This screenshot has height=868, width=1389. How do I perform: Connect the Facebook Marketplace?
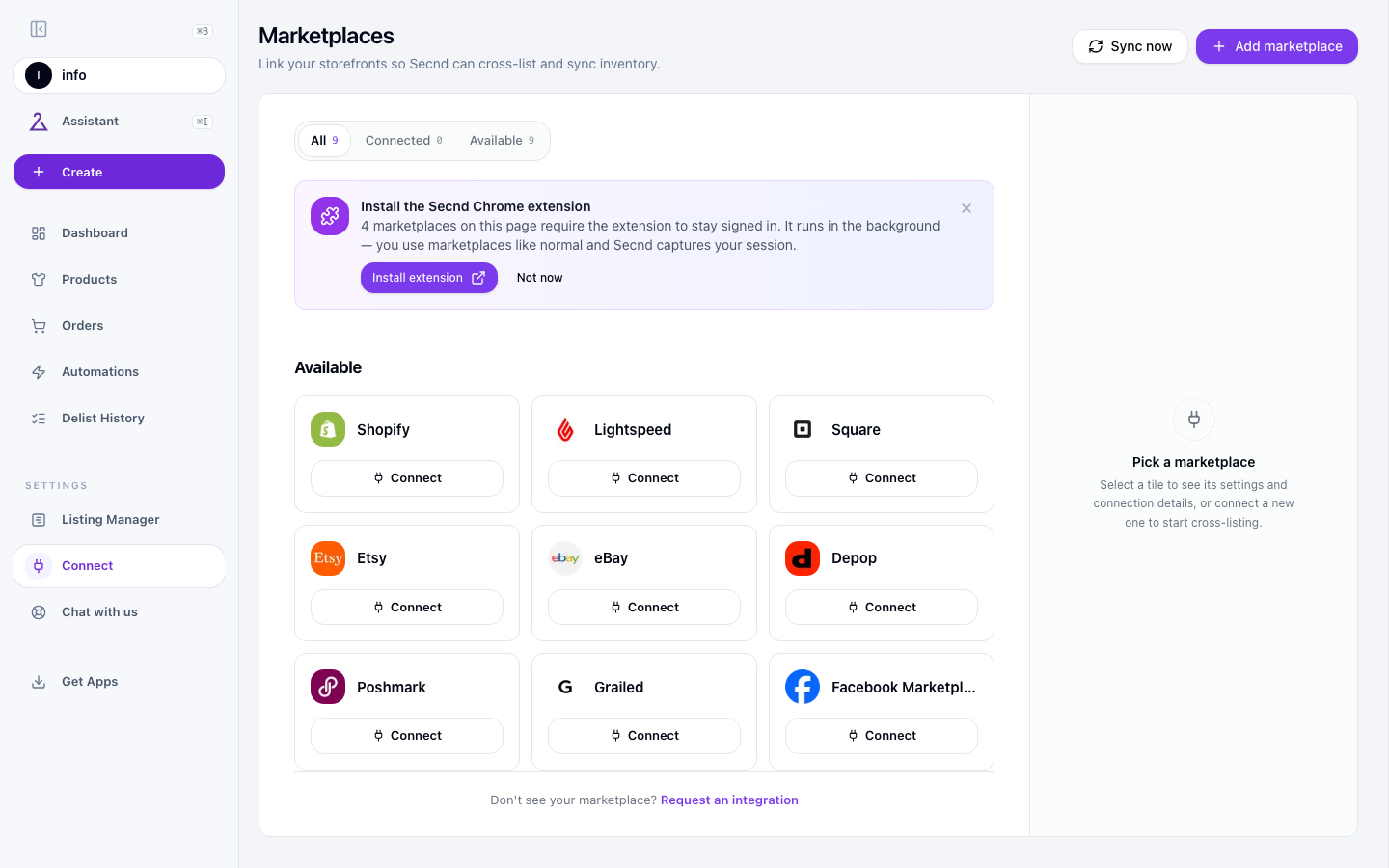coord(882,736)
